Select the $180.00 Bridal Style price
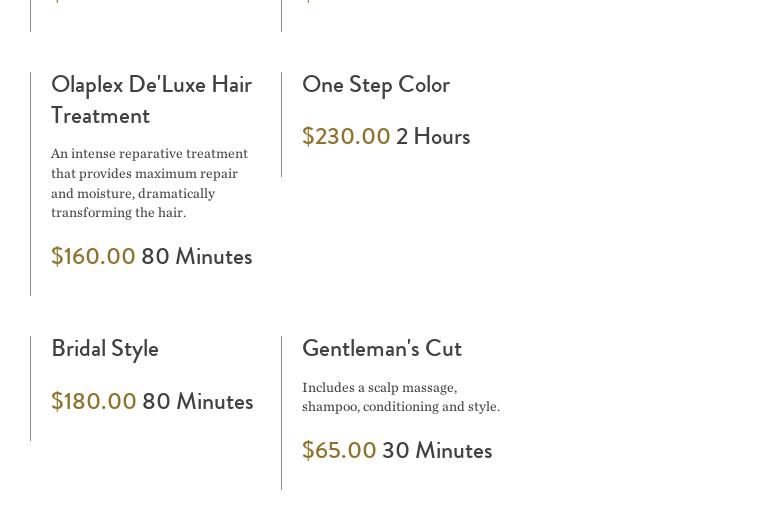Screen dimensions: 770x508 click(93, 401)
